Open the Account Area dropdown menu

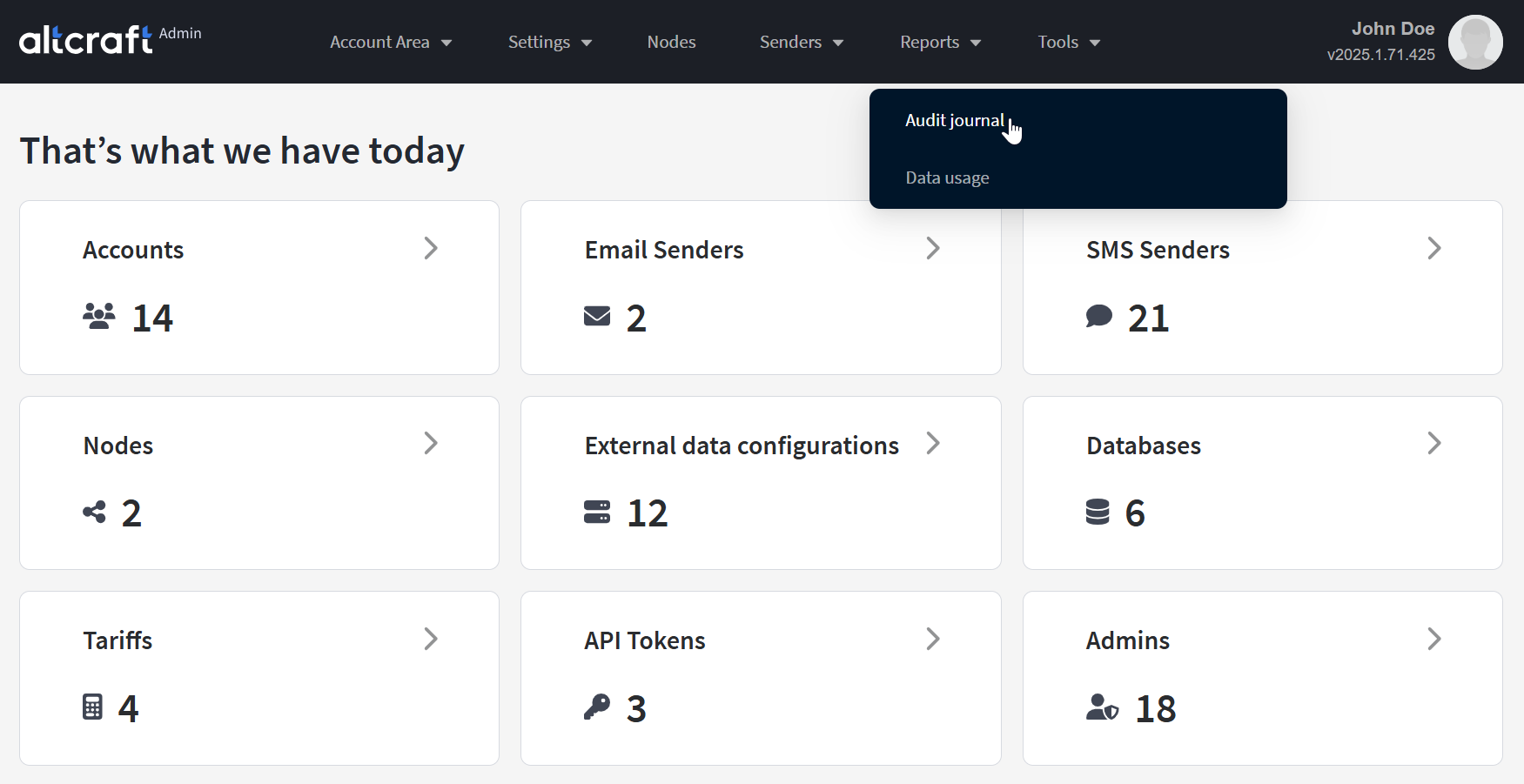coord(390,42)
